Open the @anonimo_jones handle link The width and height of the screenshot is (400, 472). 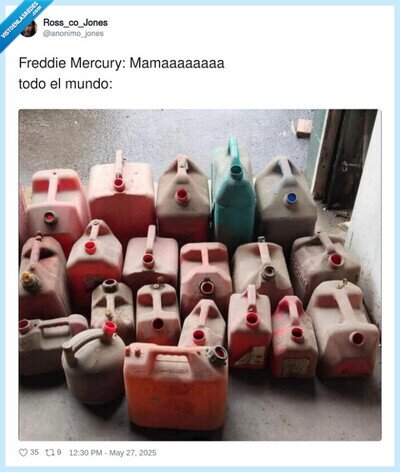pyautogui.click(x=73, y=33)
